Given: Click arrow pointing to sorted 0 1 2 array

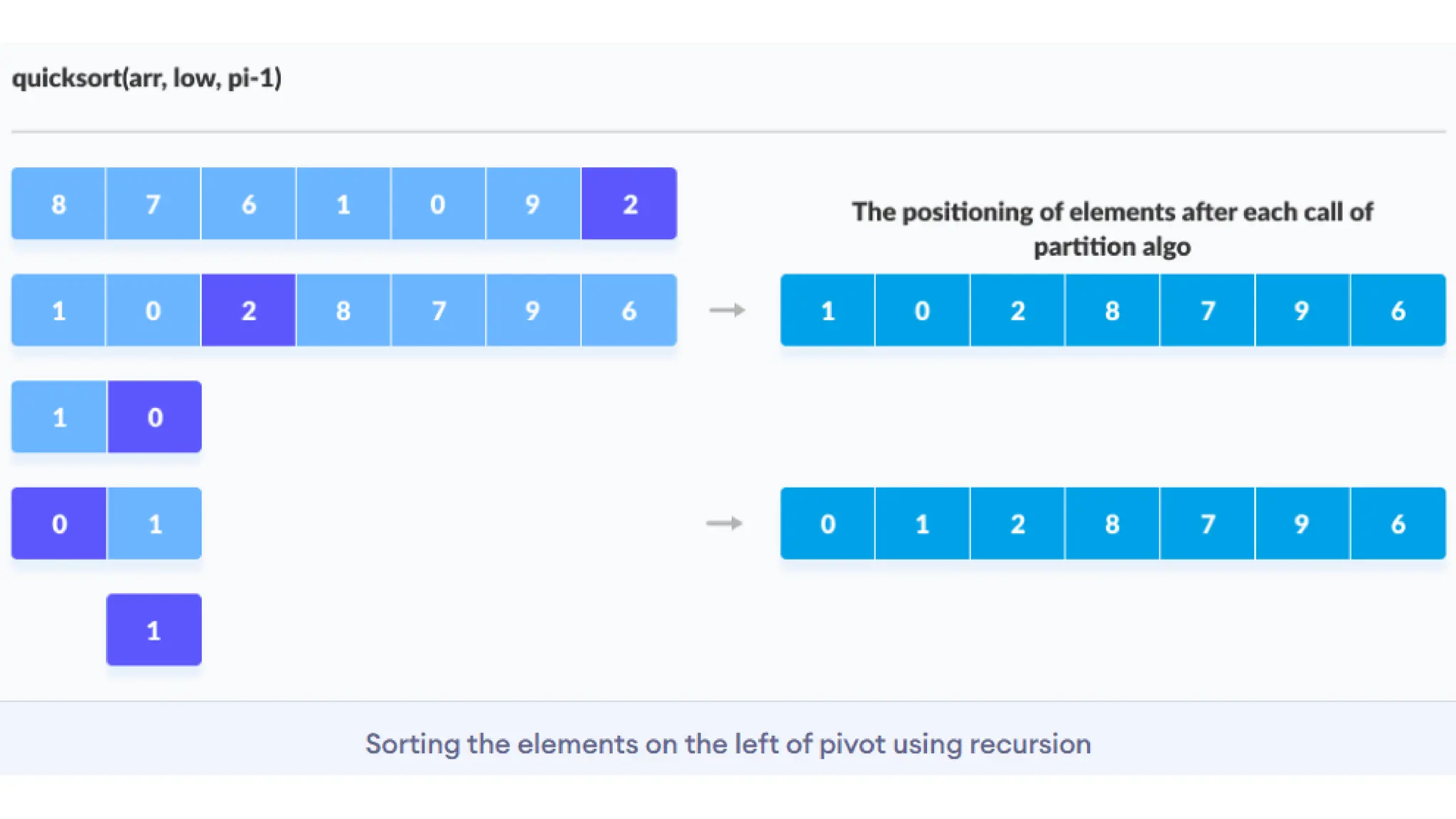Looking at the screenshot, I should [724, 523].
